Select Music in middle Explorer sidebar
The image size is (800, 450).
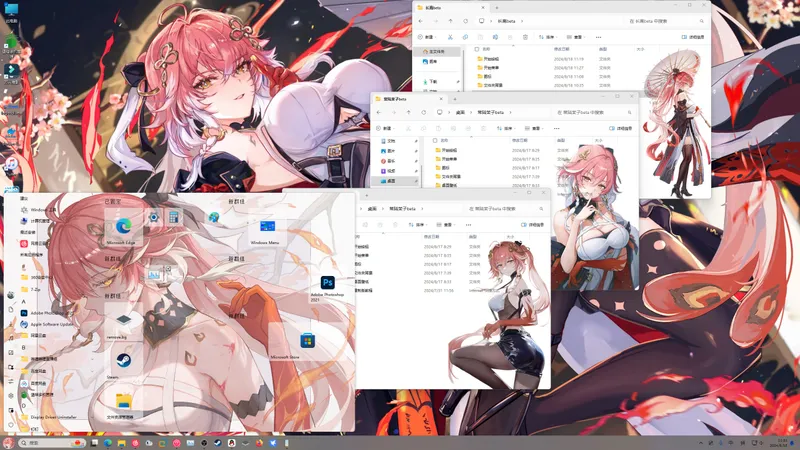tap(395, 161)
